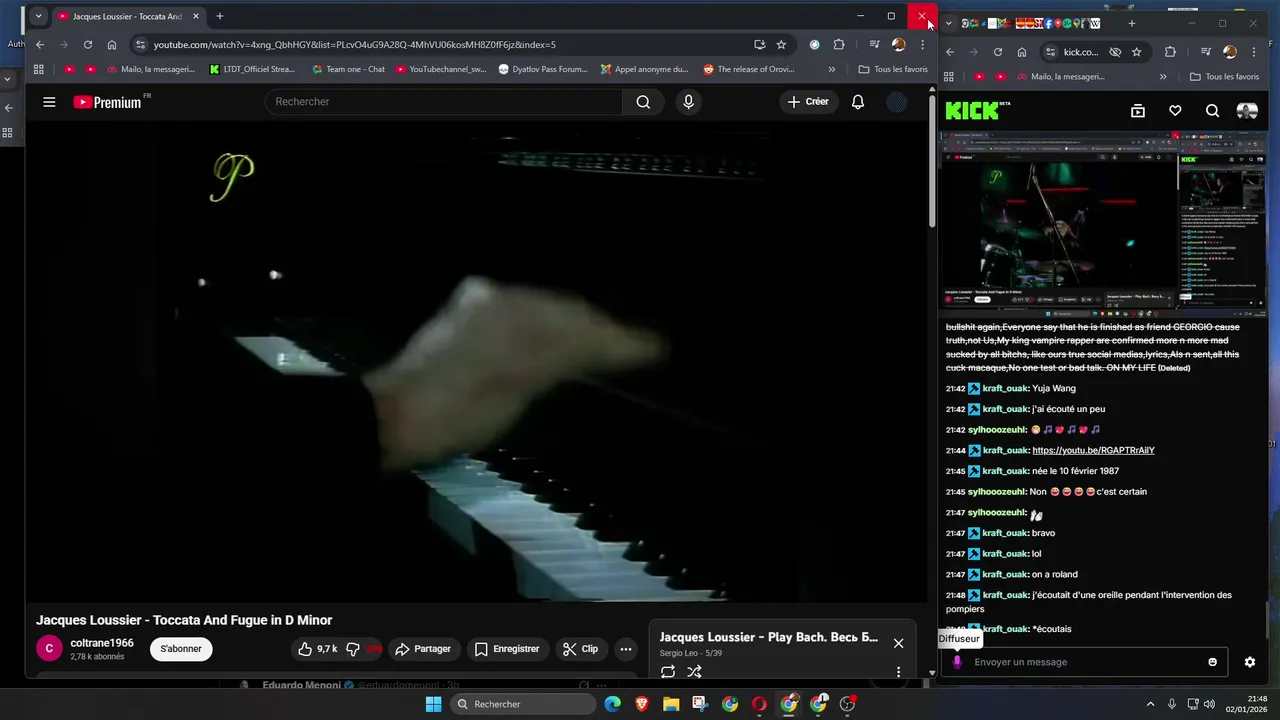Open the coltrane1966 channel link
This screenshot has width=1280, height=720.
pyautogui.click(x=102, y=643)
